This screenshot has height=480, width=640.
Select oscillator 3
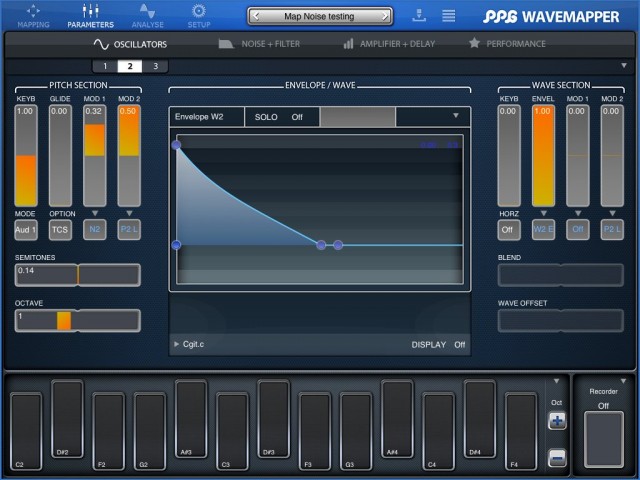(155, 66)
